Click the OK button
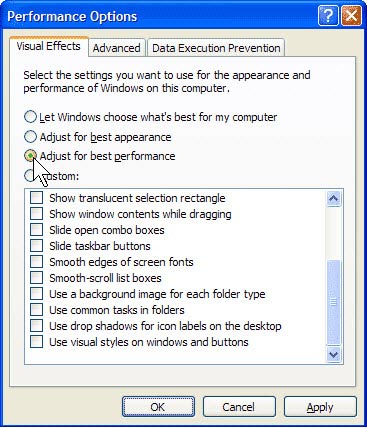This screenshot has height=428, width=367. tap(158, 407)
